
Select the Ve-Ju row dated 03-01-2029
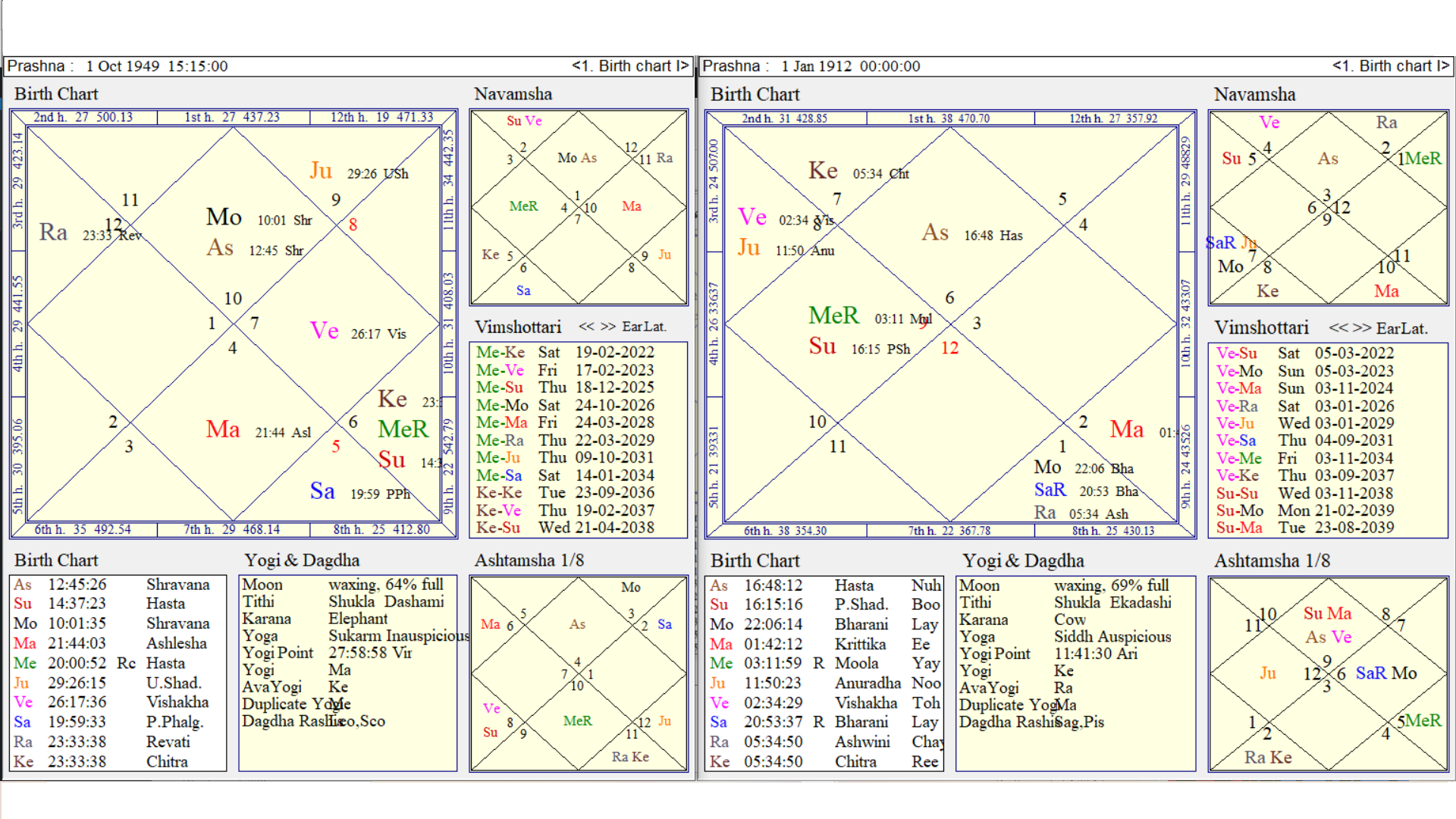[1305, 423]
